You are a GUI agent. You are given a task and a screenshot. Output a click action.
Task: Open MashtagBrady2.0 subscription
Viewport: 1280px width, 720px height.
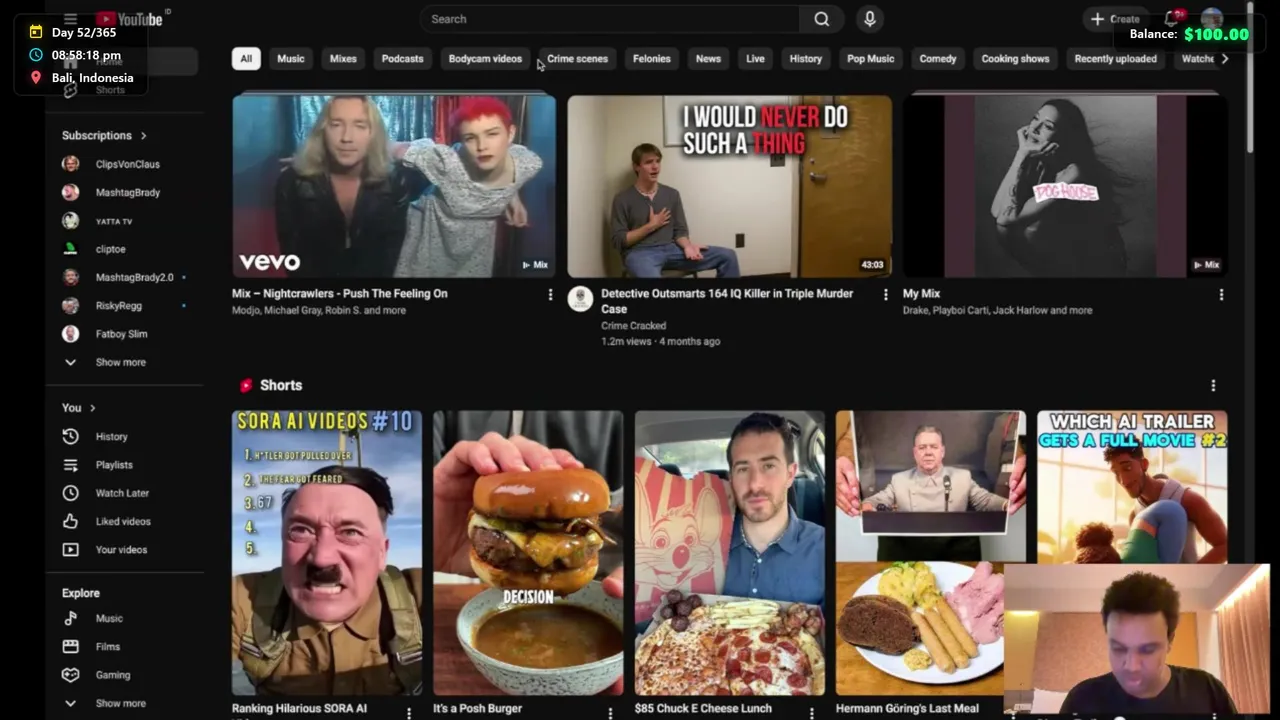[134, 277]
